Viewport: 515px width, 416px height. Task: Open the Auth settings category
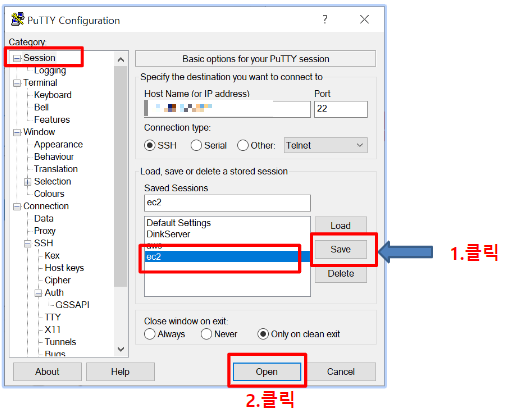point(54,293)
